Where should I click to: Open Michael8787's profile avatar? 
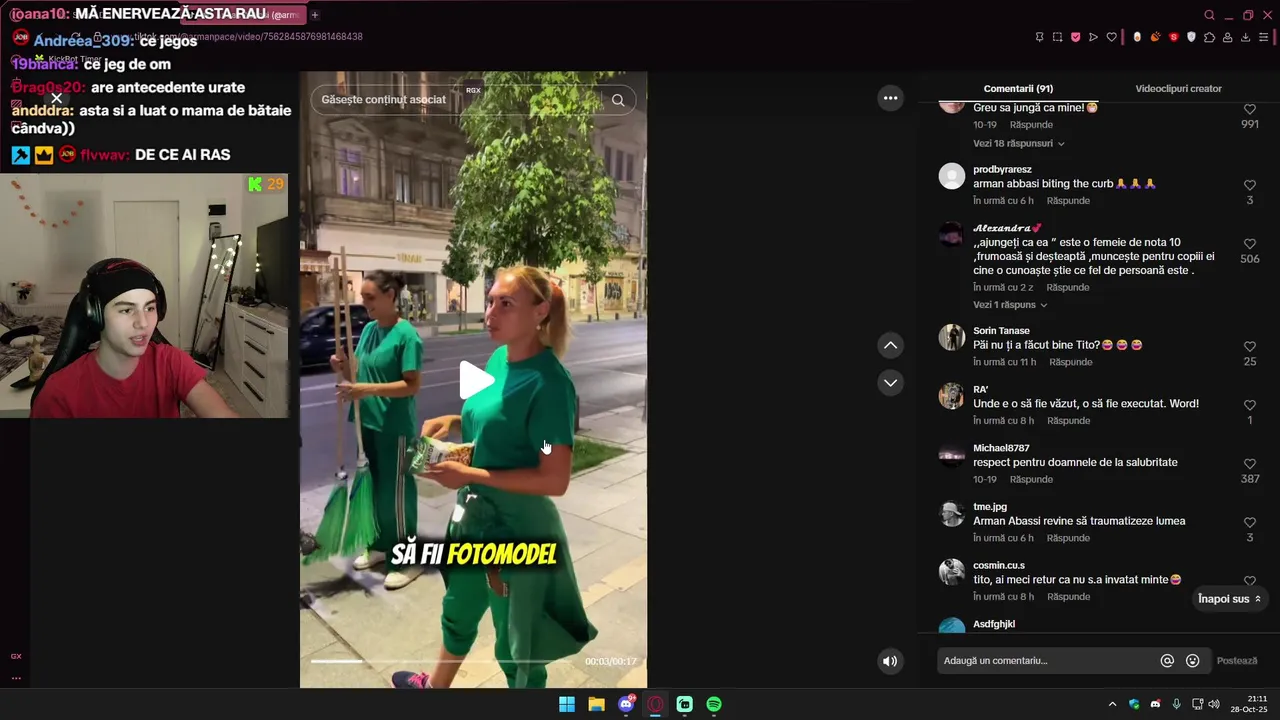pos(952,456)
